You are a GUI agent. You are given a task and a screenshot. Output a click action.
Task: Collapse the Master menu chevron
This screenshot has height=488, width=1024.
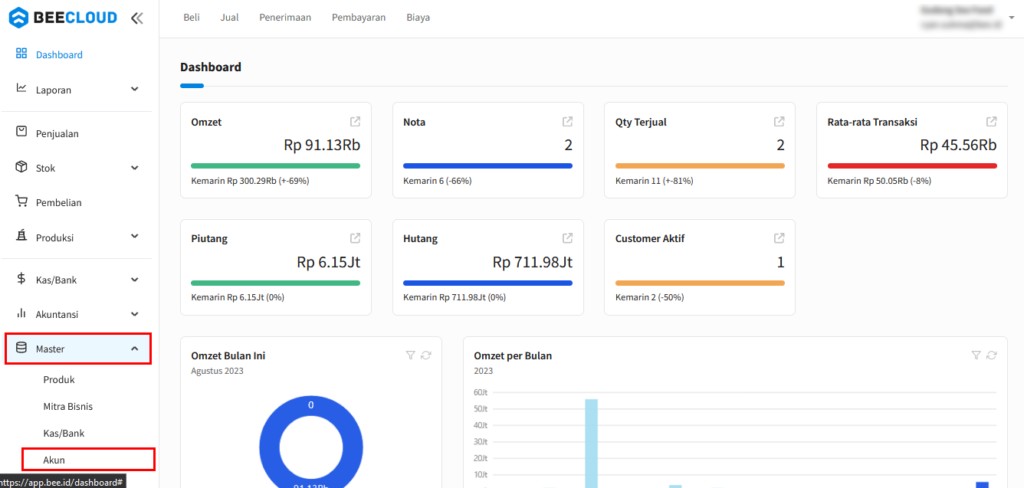click(x=135, y=349)
